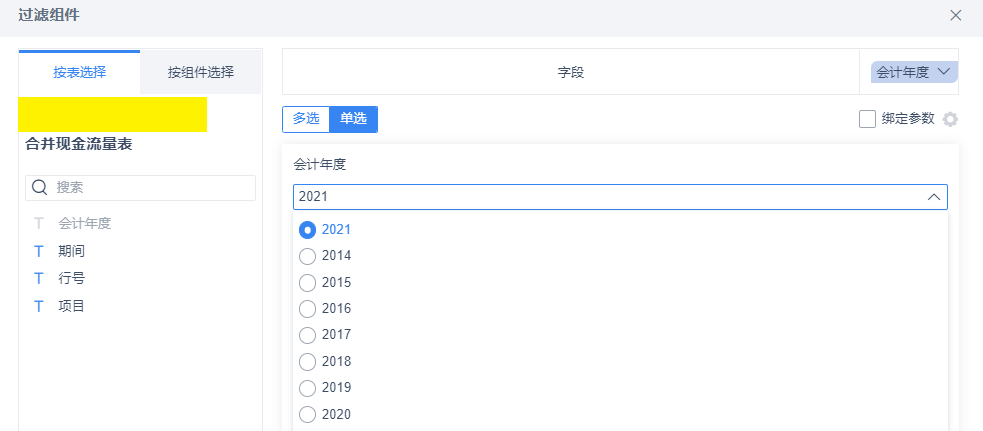Screen dimensions: 983x431
Task: Click the search magnifier icon
Action: (x=39, y=187)
